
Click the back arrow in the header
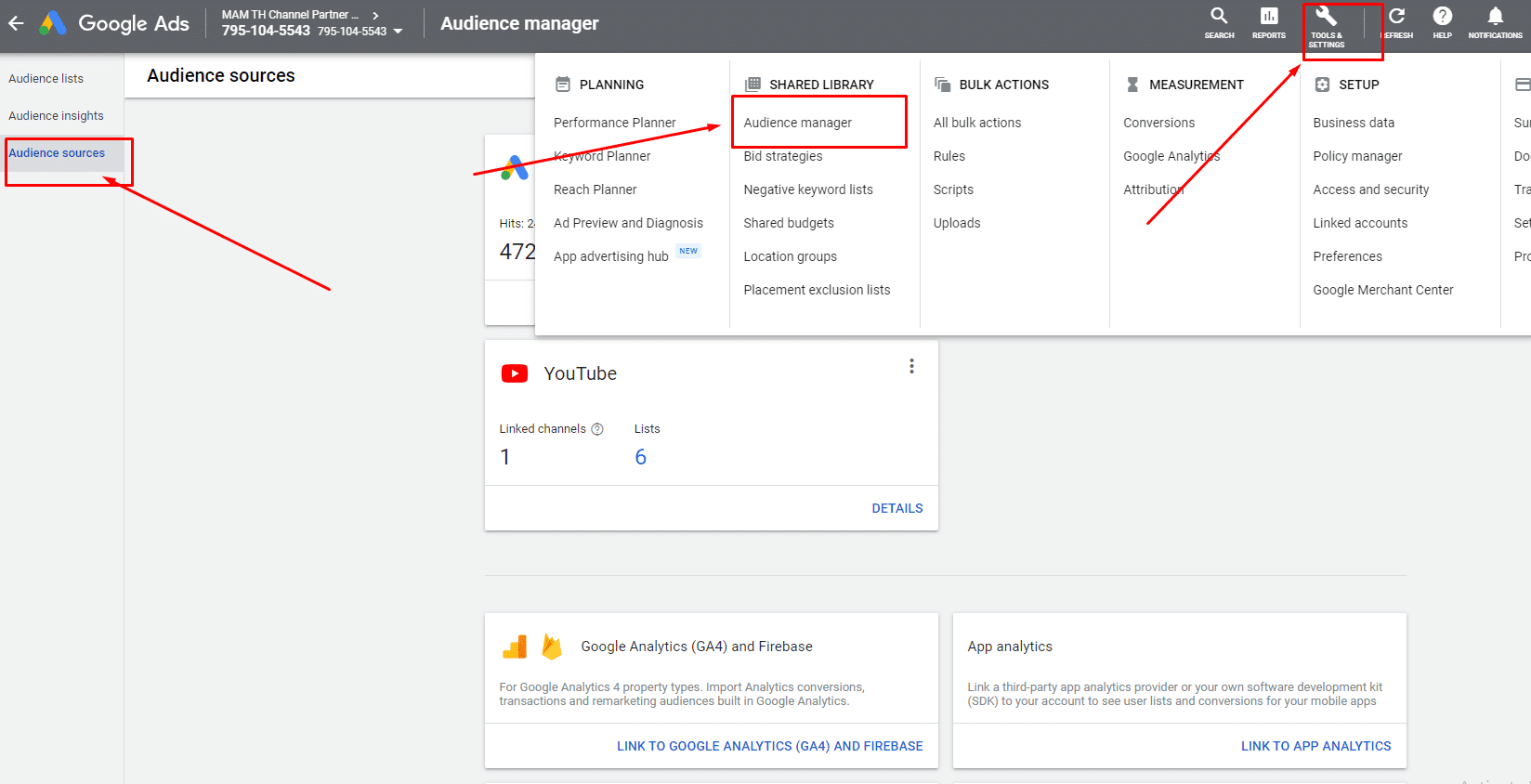click(x=17, y=24)
